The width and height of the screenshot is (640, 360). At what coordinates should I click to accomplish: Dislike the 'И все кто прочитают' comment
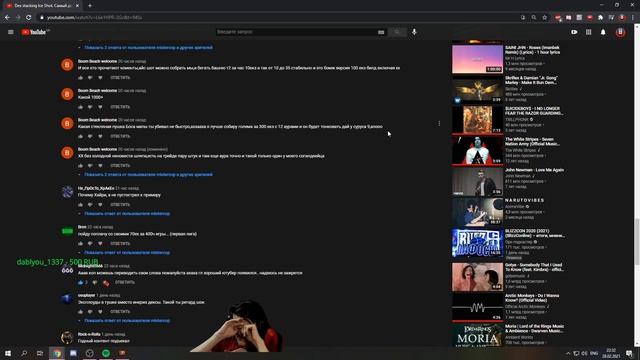tap(90, 78)
